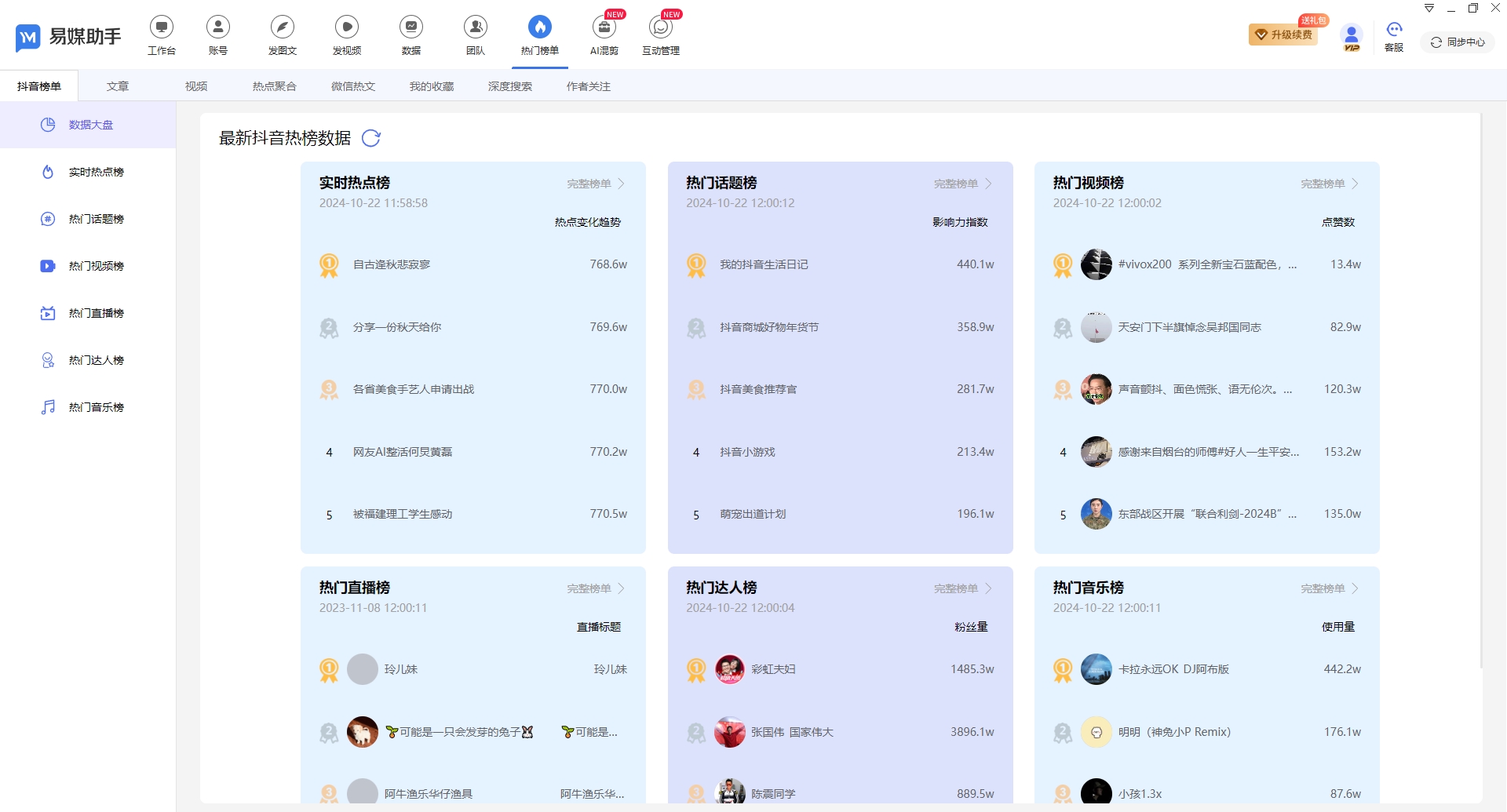1507x812 pixels.
Task: Open 互动管理 interaction management icon
Action: pyautogui.click(x=660, y=27)
